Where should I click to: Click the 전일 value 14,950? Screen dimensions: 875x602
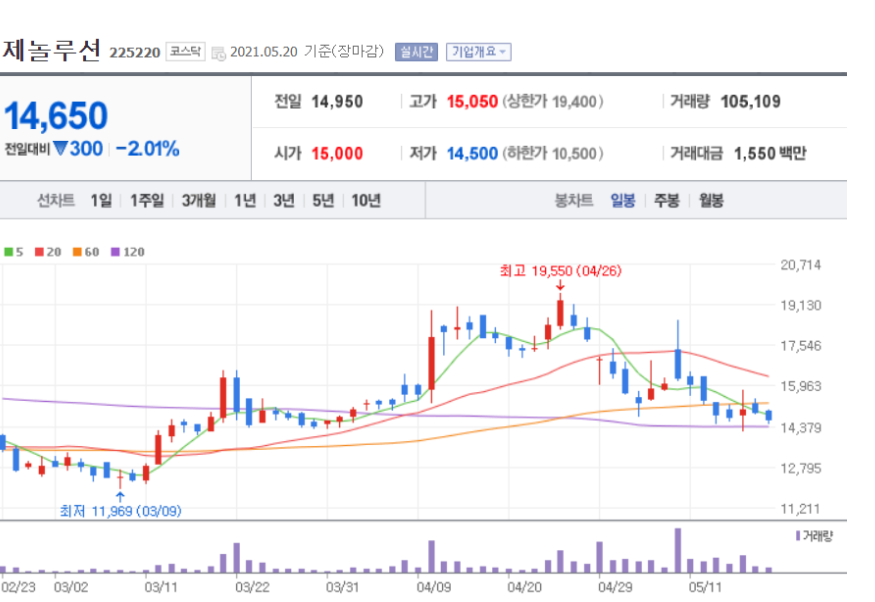click(337, 102)
